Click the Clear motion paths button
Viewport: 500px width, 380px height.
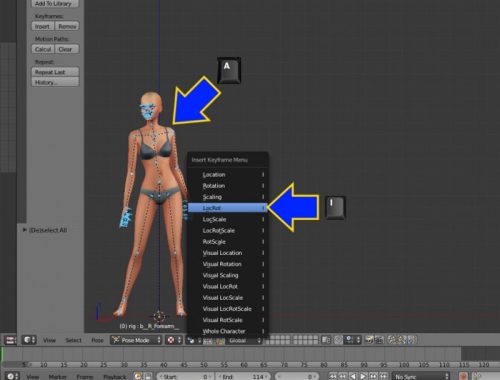pos(67,49)
